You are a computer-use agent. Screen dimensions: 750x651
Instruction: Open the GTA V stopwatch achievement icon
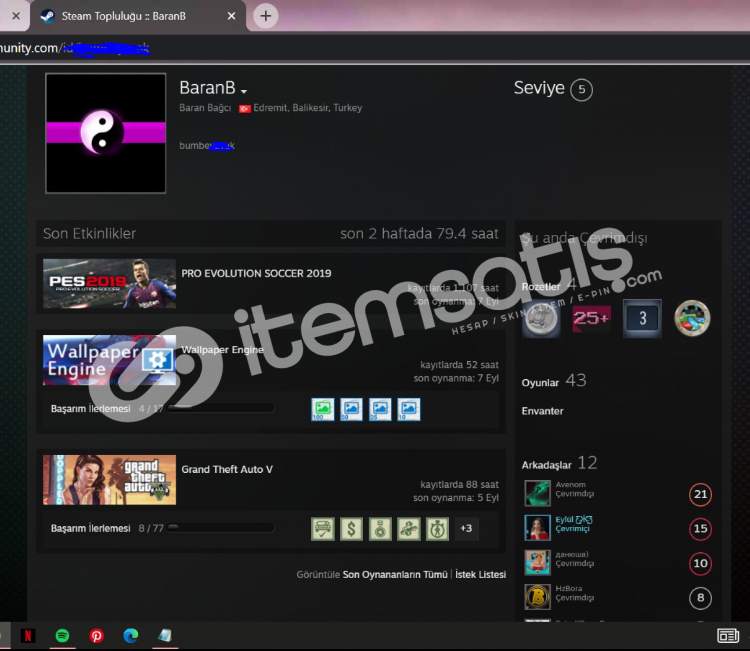click(x=438, y=529)
